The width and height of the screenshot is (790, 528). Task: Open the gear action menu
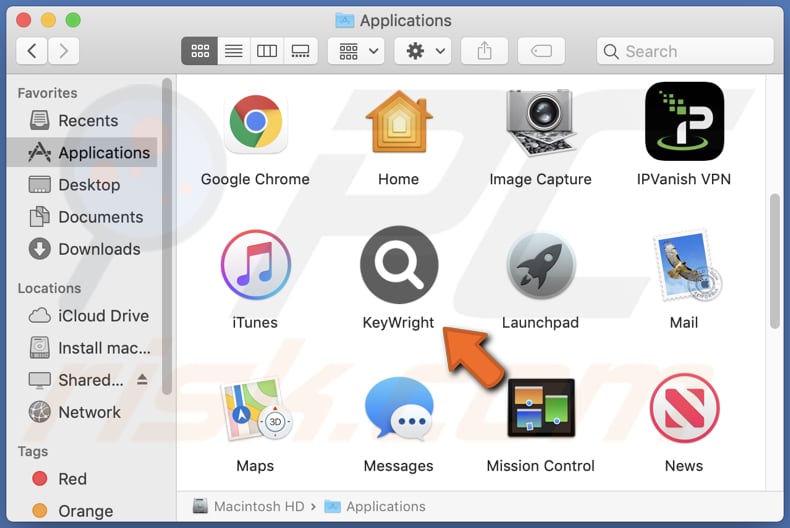423,51
